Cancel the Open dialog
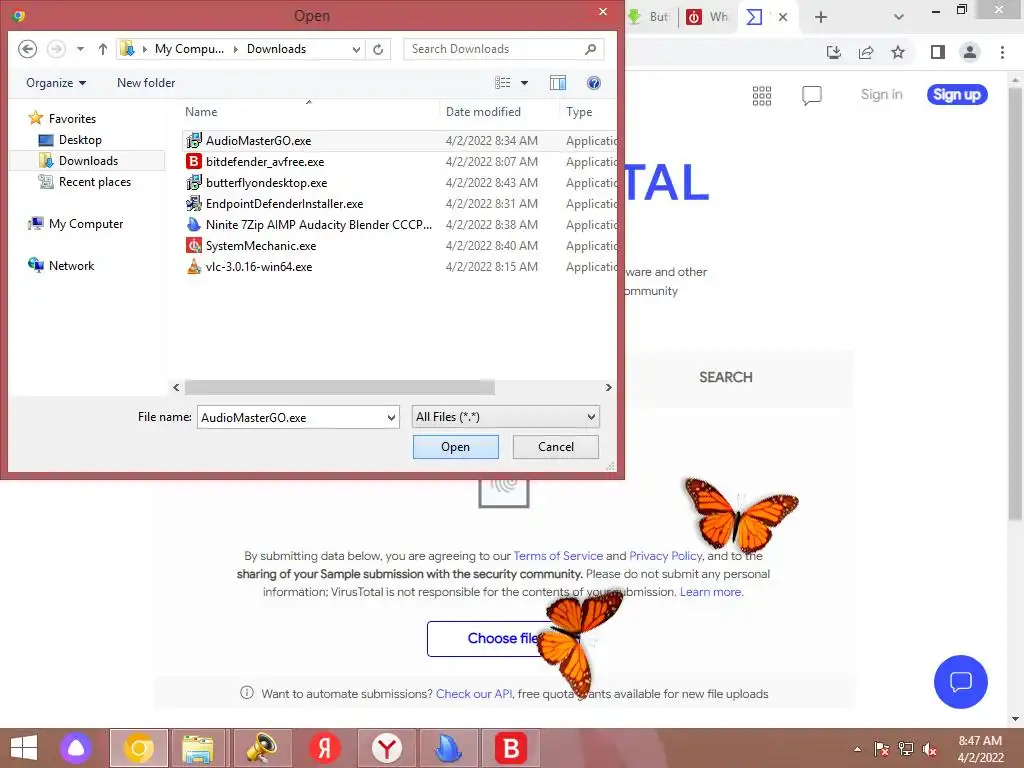The width and height of the screenshot is (1024, 768). point(556,447)
